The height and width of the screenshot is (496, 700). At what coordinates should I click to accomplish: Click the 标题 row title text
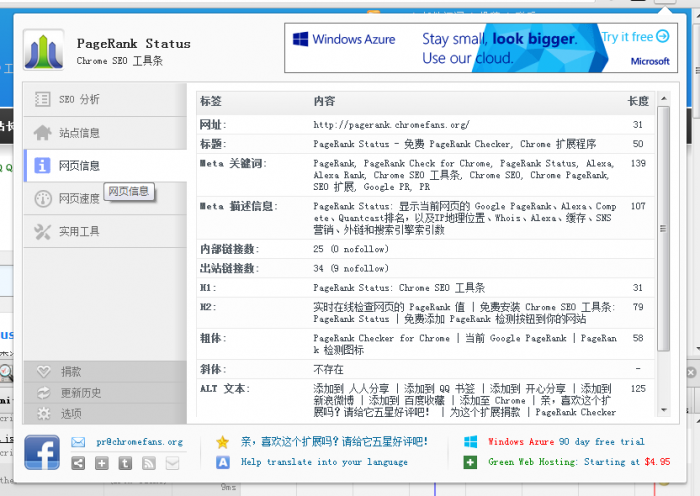pos(454,144)
